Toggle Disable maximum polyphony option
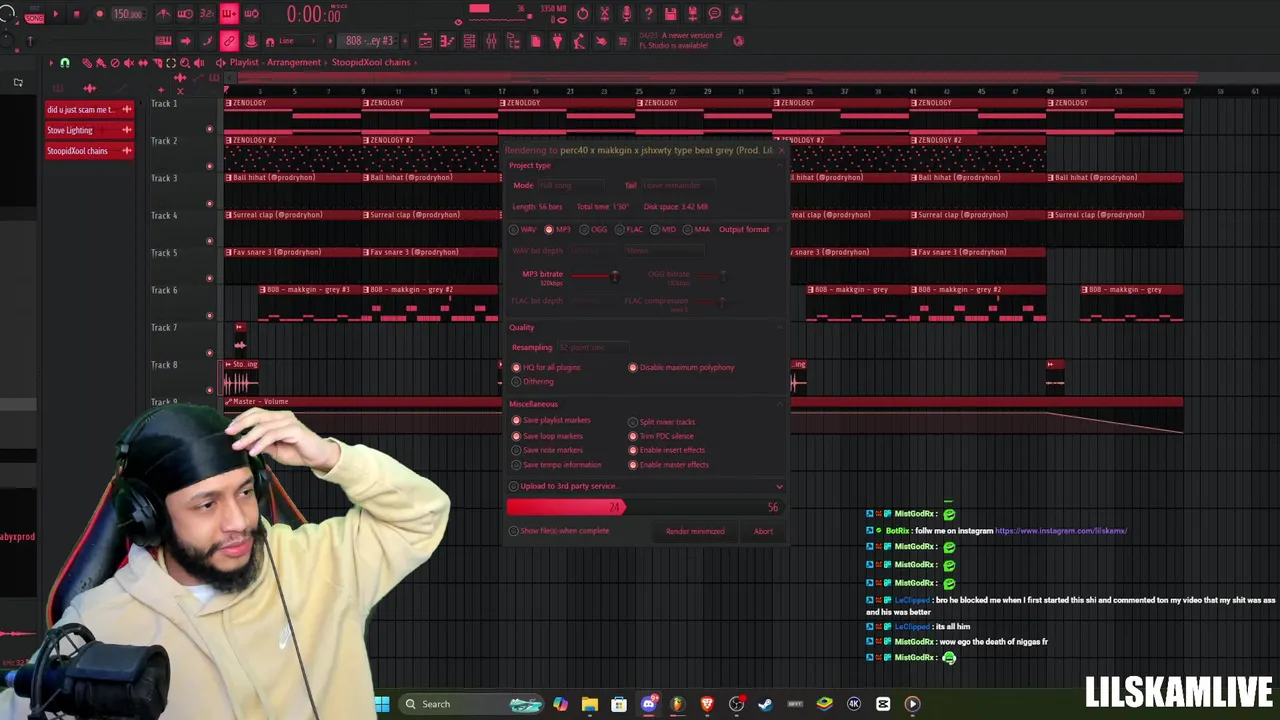Screen dimensions: 1280x720 tap(681, 367)
